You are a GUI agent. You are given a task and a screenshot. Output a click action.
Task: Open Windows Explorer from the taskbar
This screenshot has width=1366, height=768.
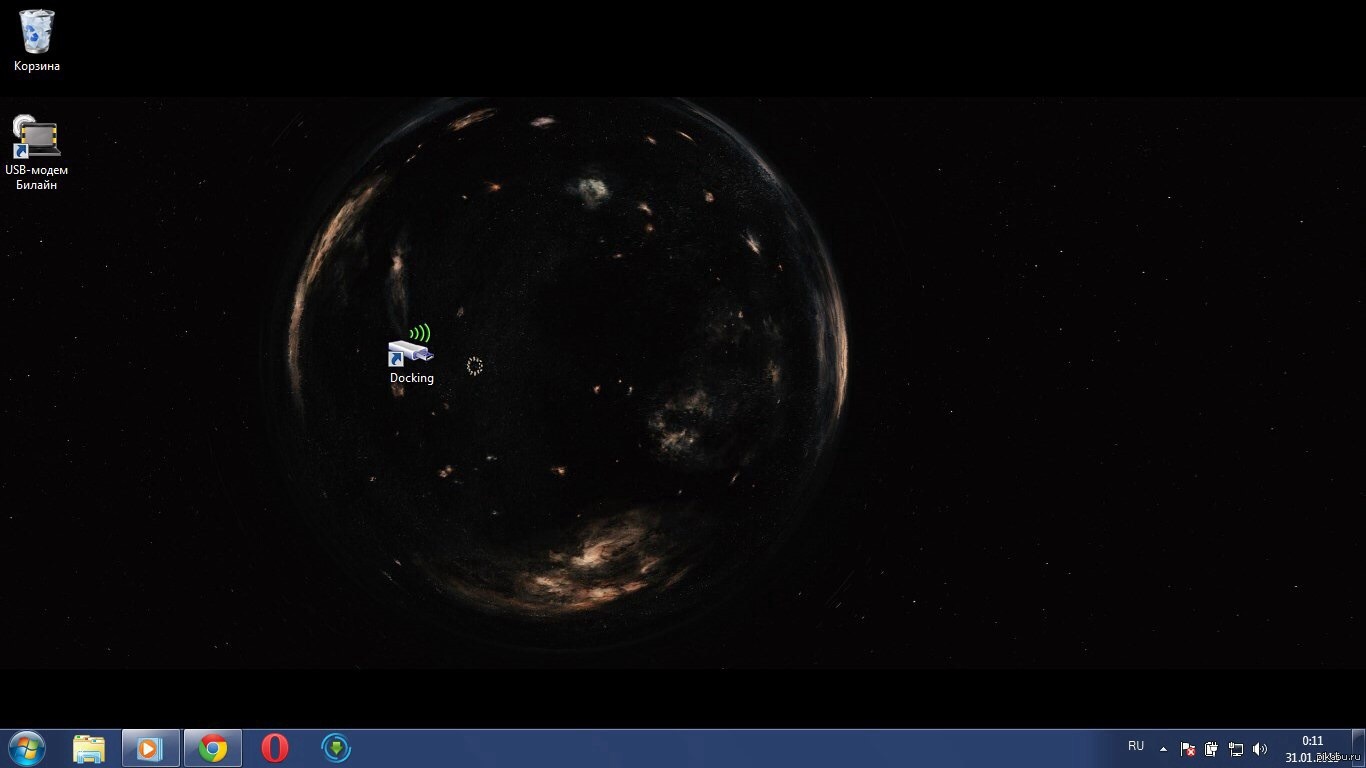pyautogui.click(x=89, y=748)
